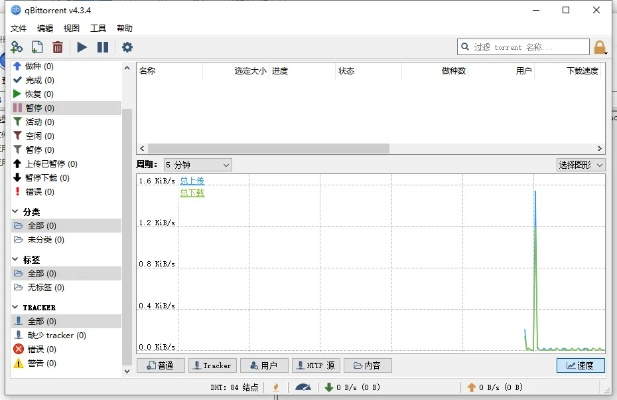The height and width of the screenshot is (400, 617).
Task: Collapse the 分类 section in the sidebar
Action: [x=16, y=212]
